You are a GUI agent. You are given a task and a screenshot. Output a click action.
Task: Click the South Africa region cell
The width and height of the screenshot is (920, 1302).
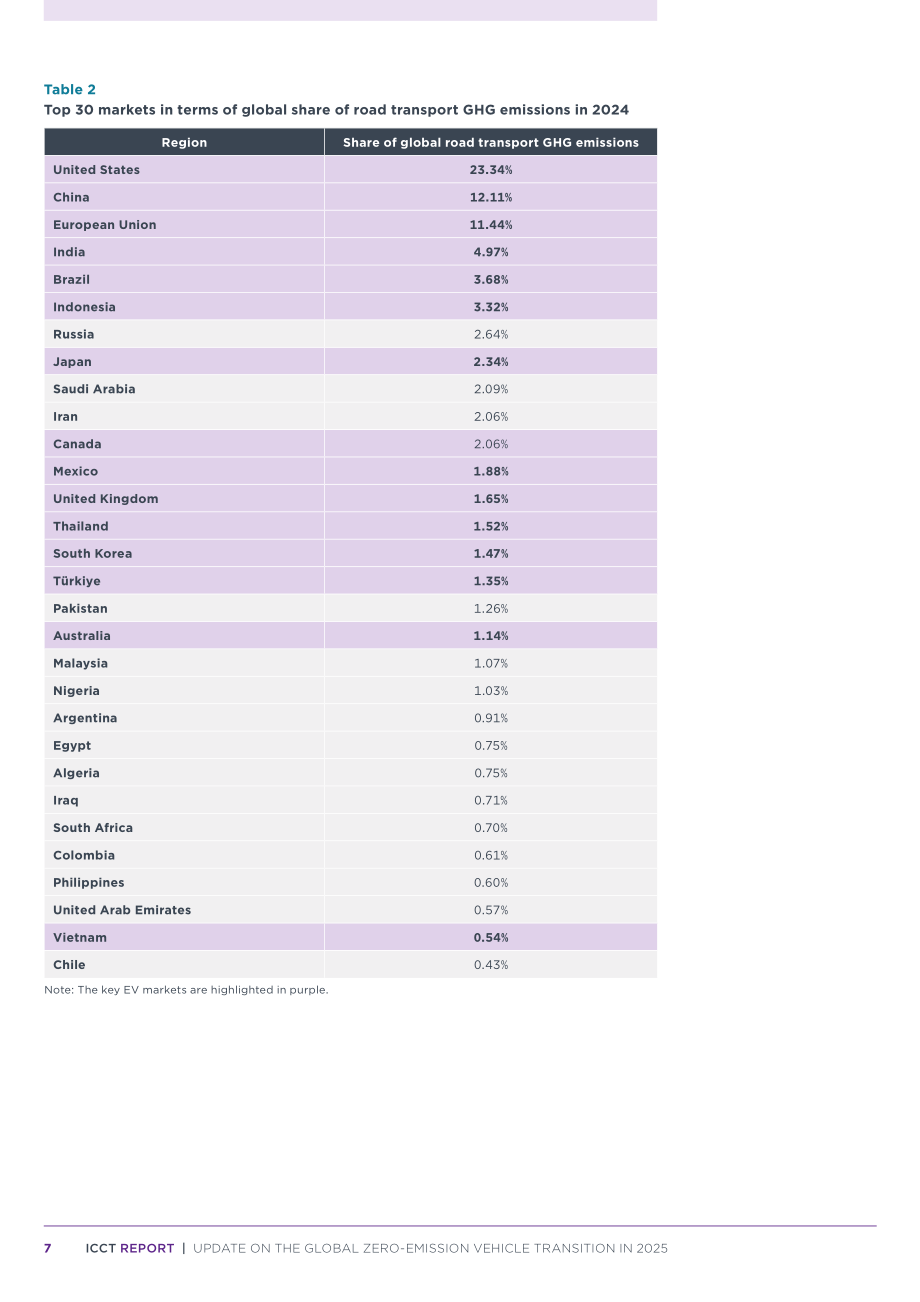point(184,828)
